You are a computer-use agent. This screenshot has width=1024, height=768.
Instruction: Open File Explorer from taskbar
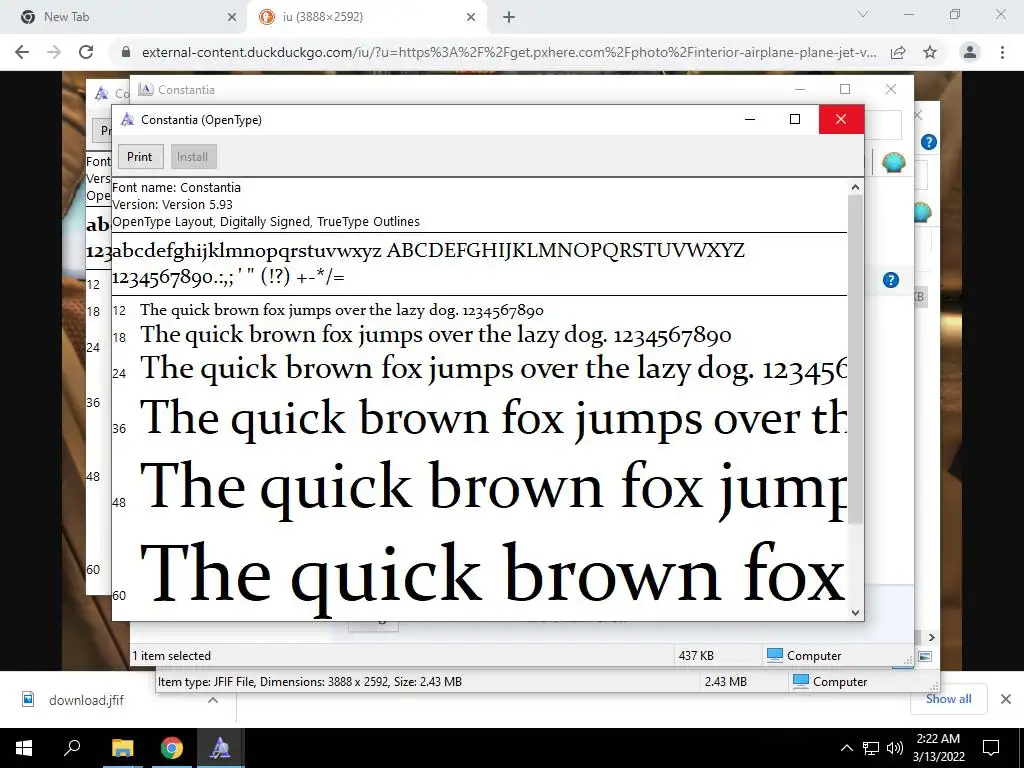(x=122, y=748)
